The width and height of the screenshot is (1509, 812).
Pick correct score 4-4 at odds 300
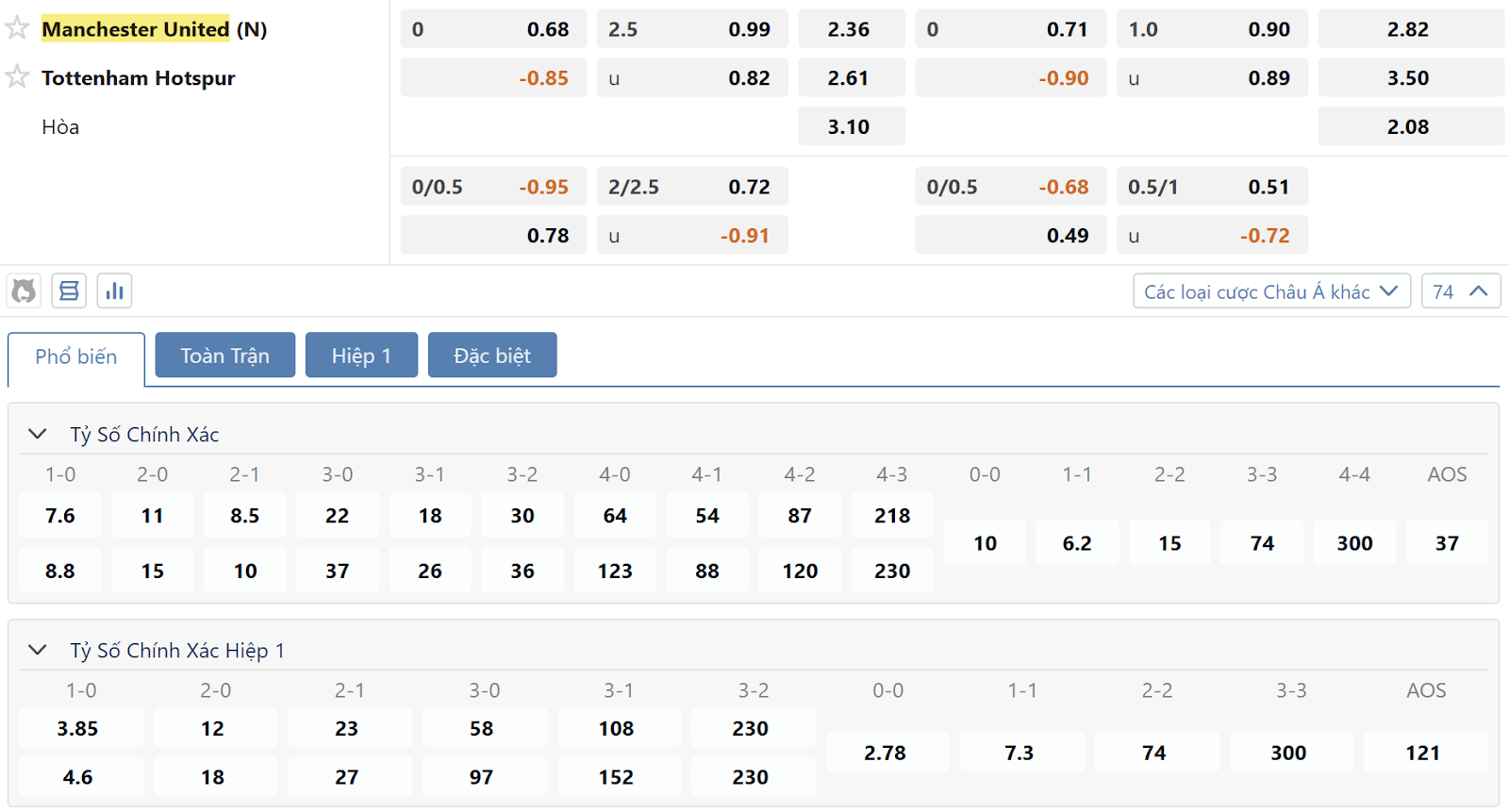[x=1354, y=543]
